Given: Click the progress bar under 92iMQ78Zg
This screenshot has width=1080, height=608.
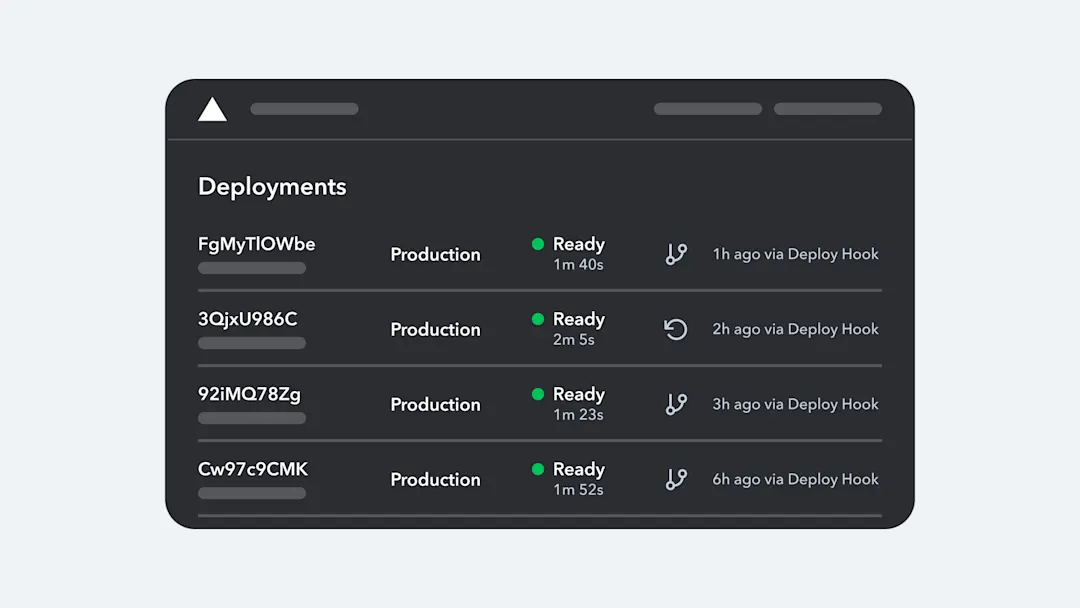Looking at the screenshot, I should [x=251, y=418].
